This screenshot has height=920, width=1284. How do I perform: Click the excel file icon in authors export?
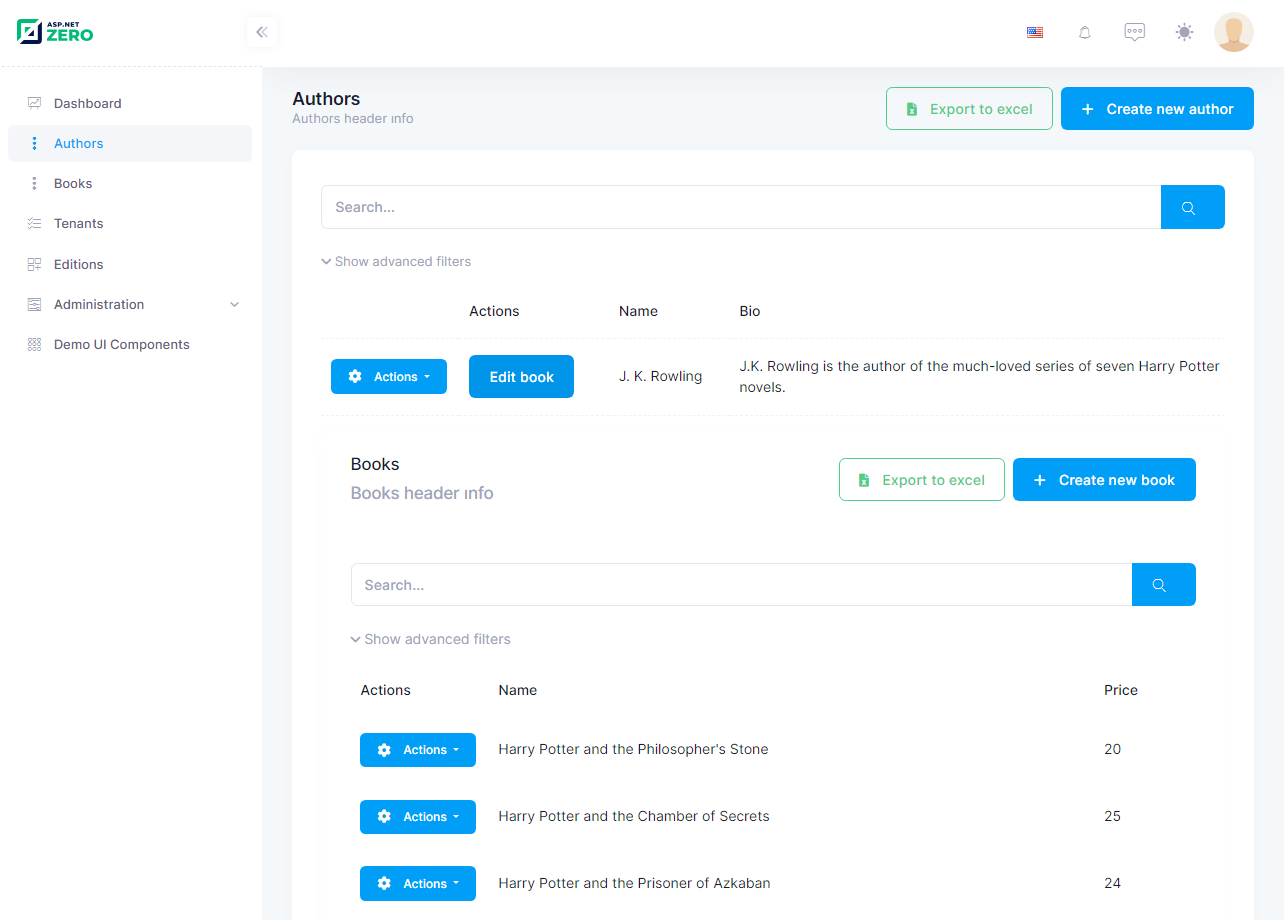(x=911, y=109)
